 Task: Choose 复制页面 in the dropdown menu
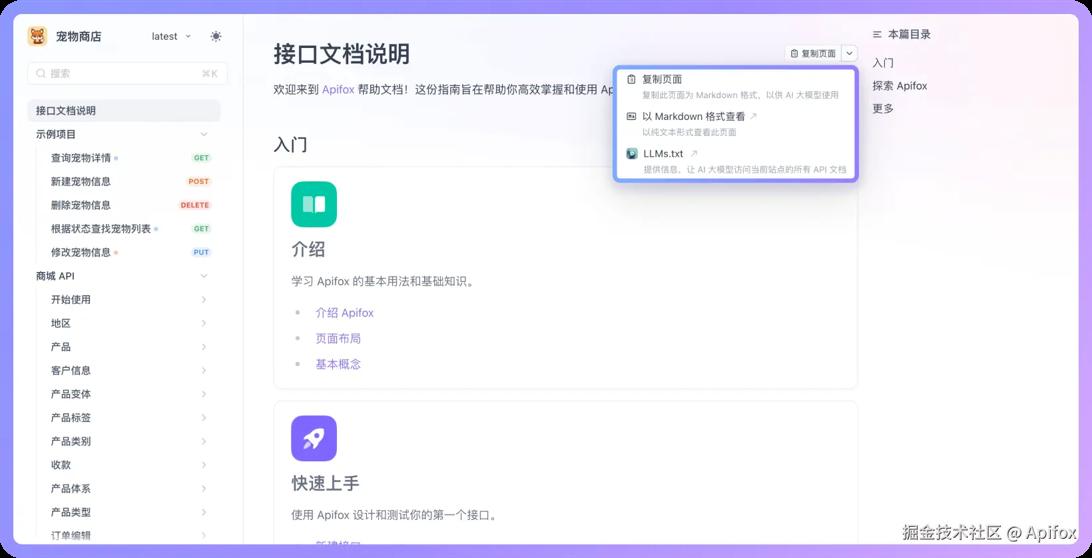point(735,86)
